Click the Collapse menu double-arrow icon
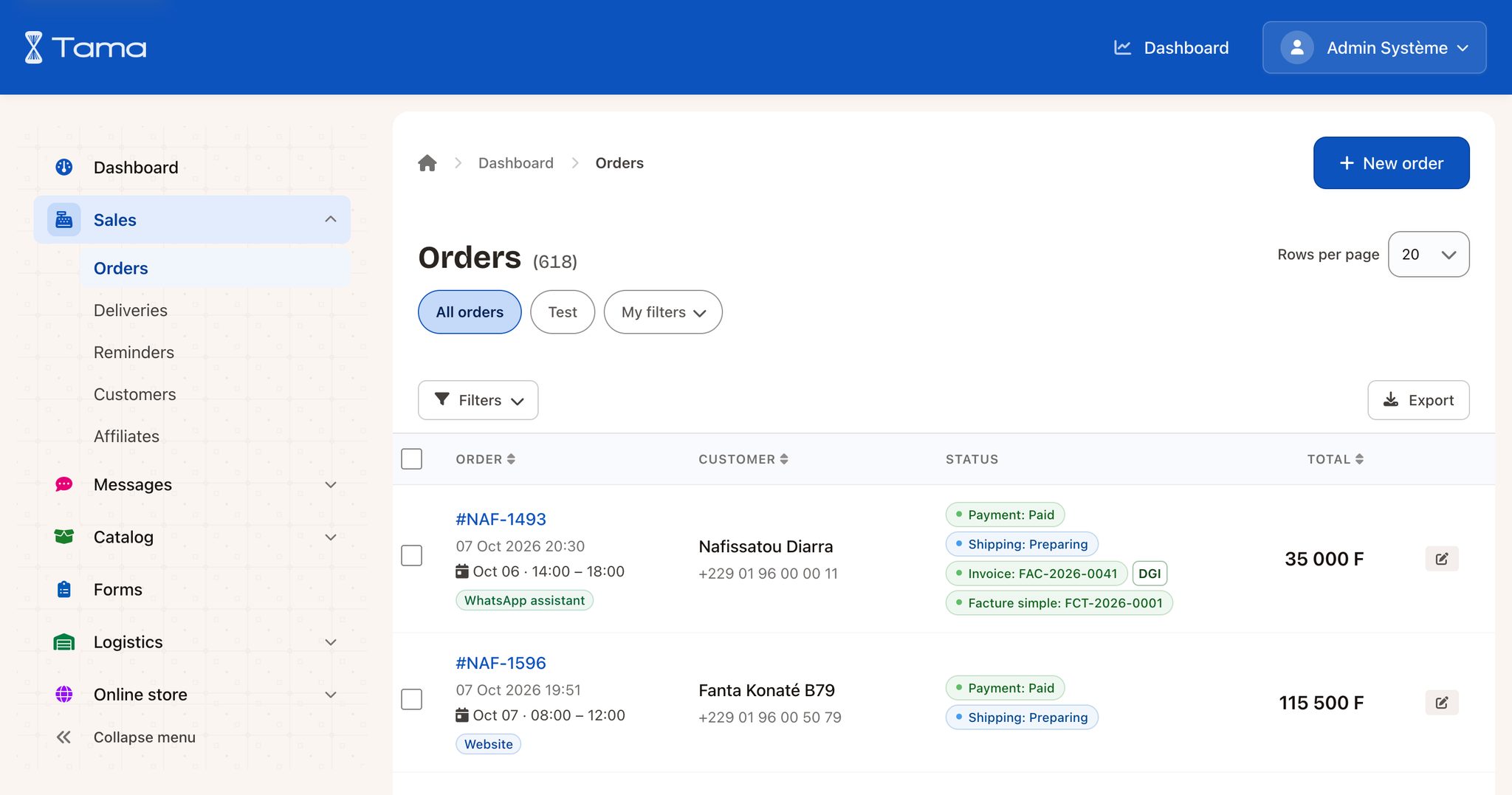Screen dimensions: 1512x795 (64, 737)
